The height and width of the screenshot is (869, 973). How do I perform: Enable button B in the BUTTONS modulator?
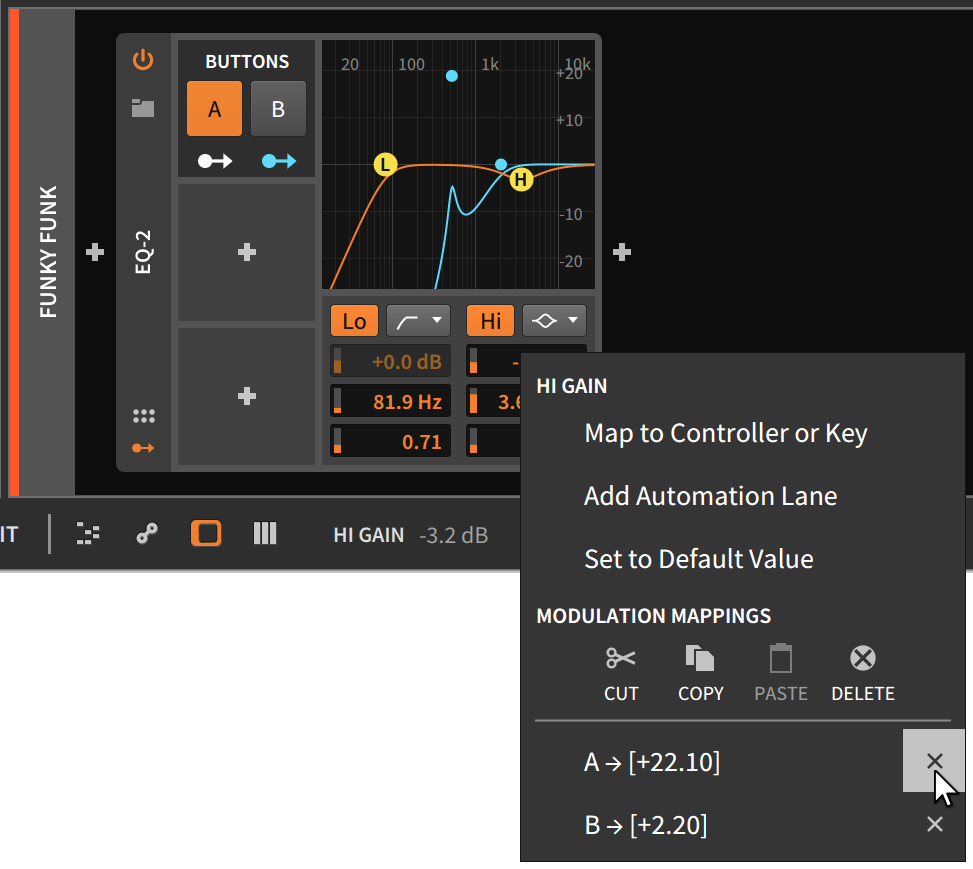278,108
